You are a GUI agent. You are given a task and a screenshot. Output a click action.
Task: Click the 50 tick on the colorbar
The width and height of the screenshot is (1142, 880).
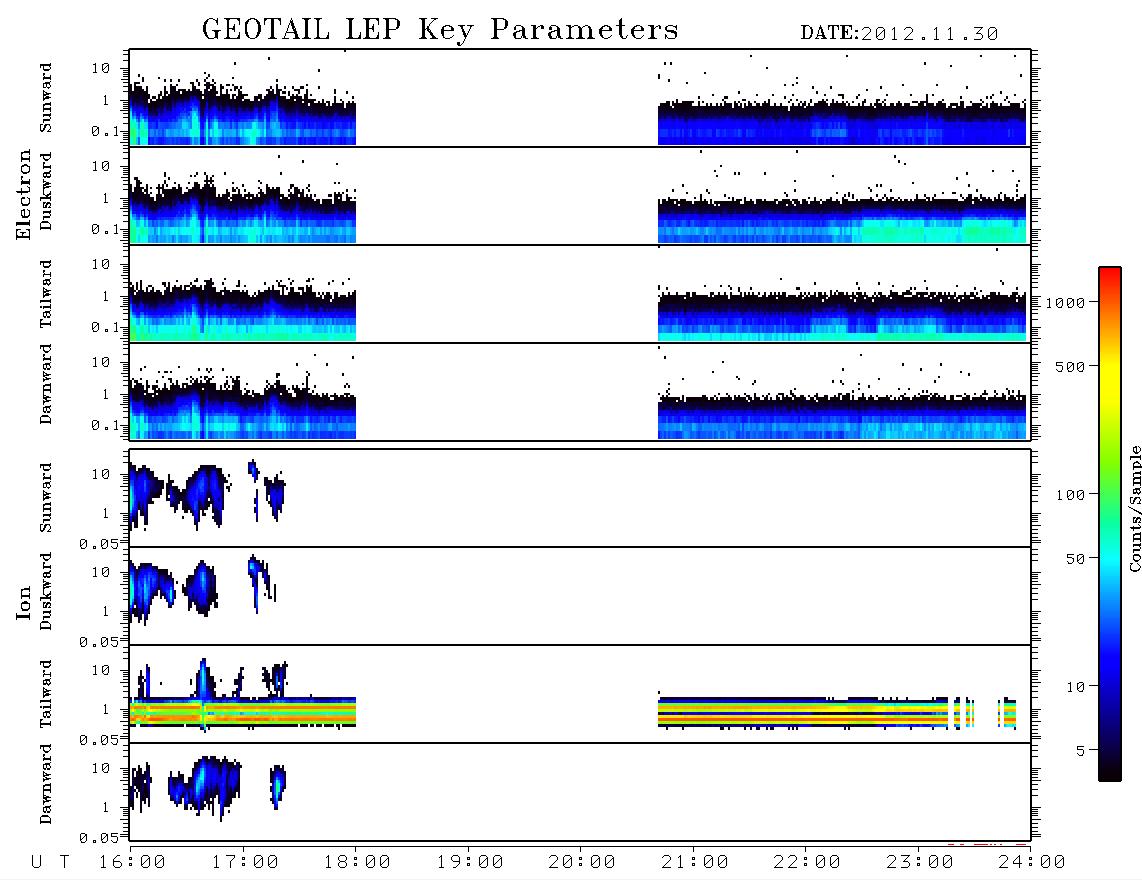[1075, 559]
